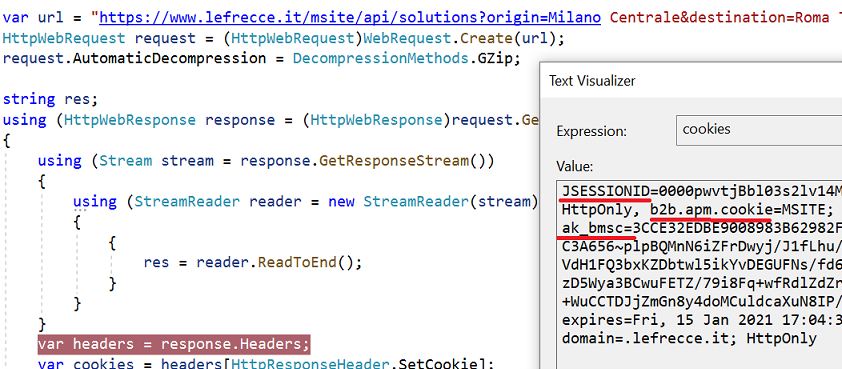Click 'domain=.lefrecce.it; HttpOnly' line
Viewport: 842px width, 369px height.
click(689, 339)
